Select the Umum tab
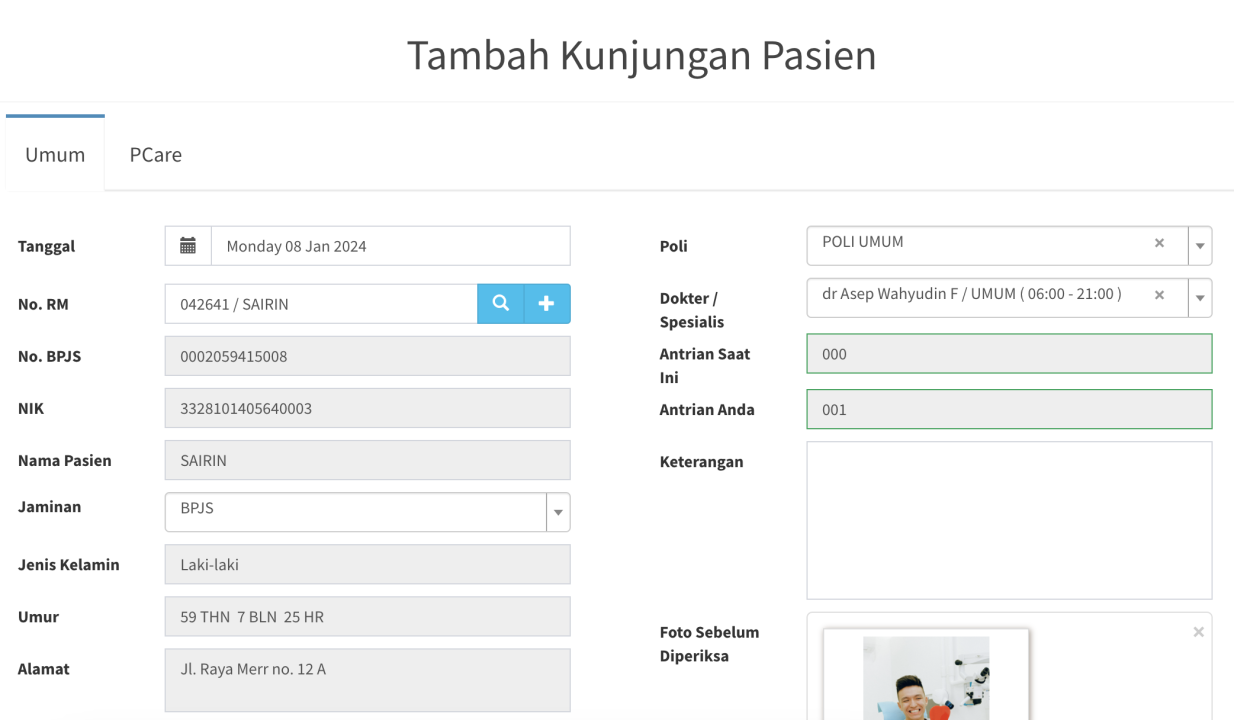The height and width of the screenshot is (720, 1234). (55, 155)
